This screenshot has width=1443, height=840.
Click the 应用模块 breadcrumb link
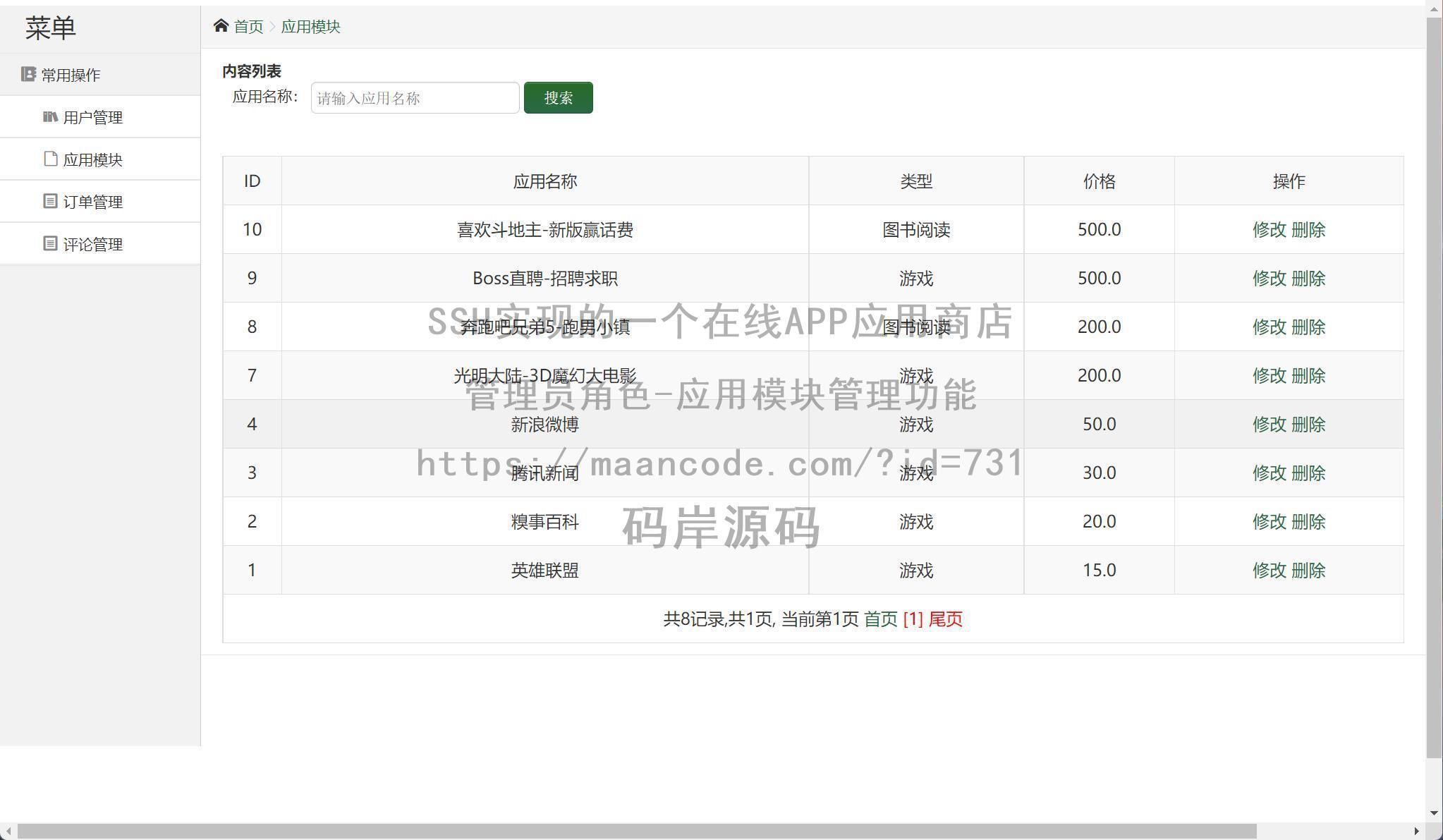coord(310,27)
